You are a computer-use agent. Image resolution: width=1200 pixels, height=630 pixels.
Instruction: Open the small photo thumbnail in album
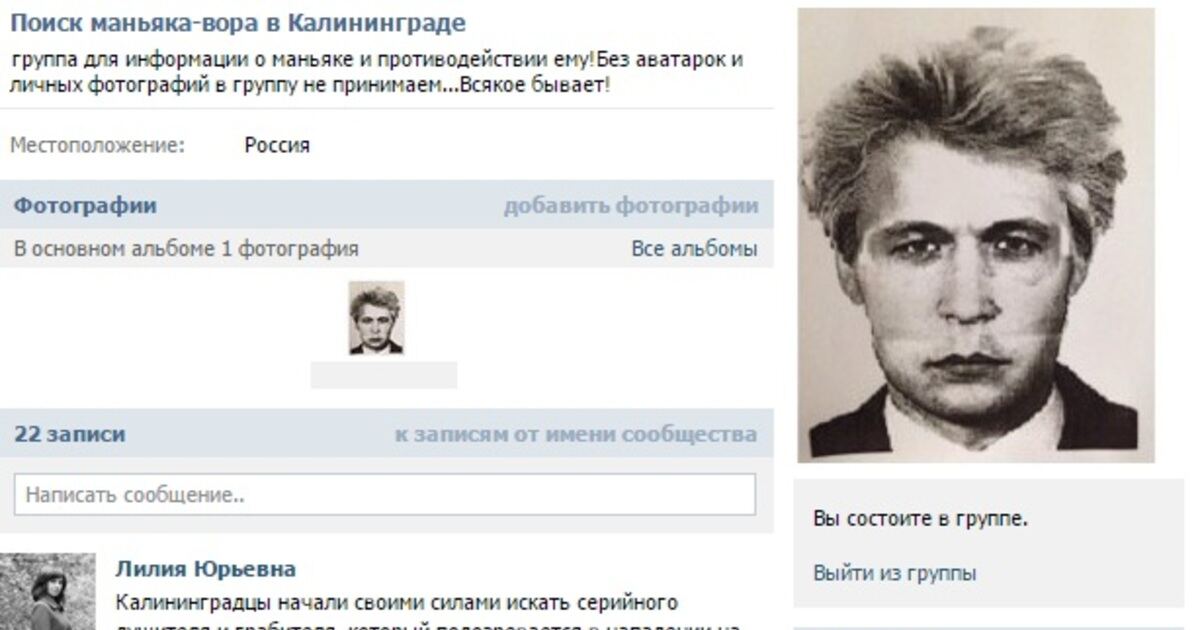pyautogui.click(x=376, y=318)
